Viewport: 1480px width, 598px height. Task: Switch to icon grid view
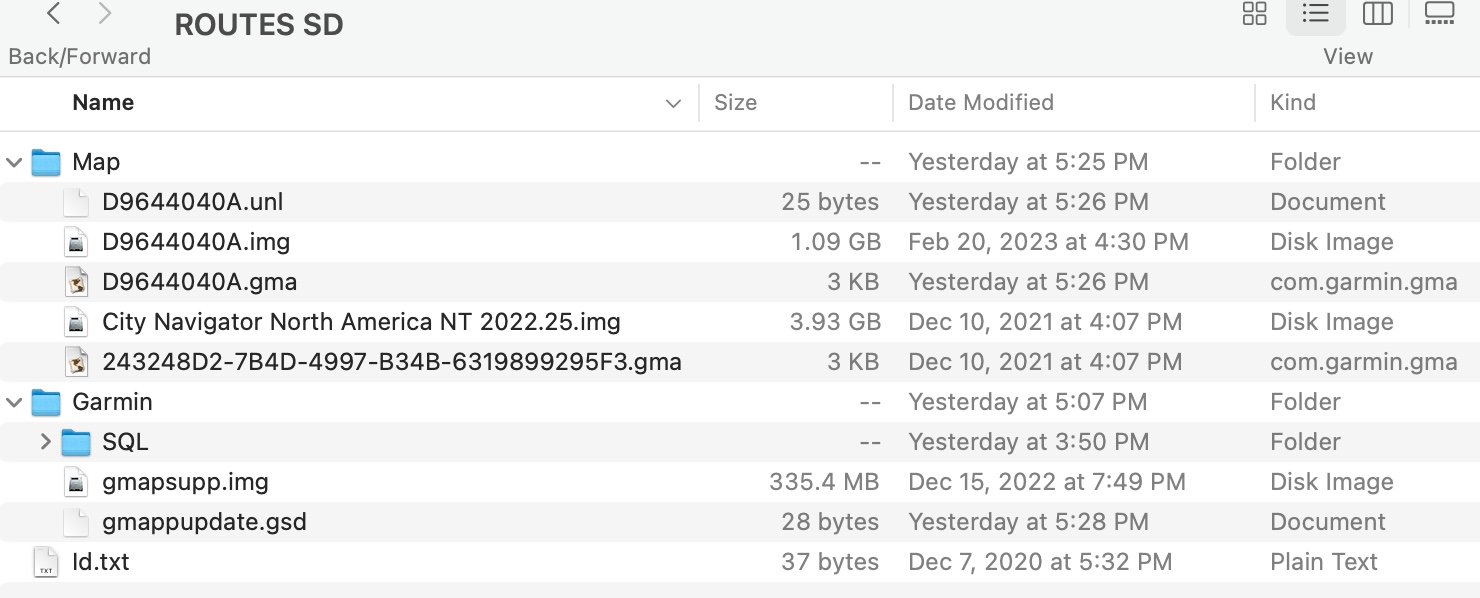tap(1254, 14)
